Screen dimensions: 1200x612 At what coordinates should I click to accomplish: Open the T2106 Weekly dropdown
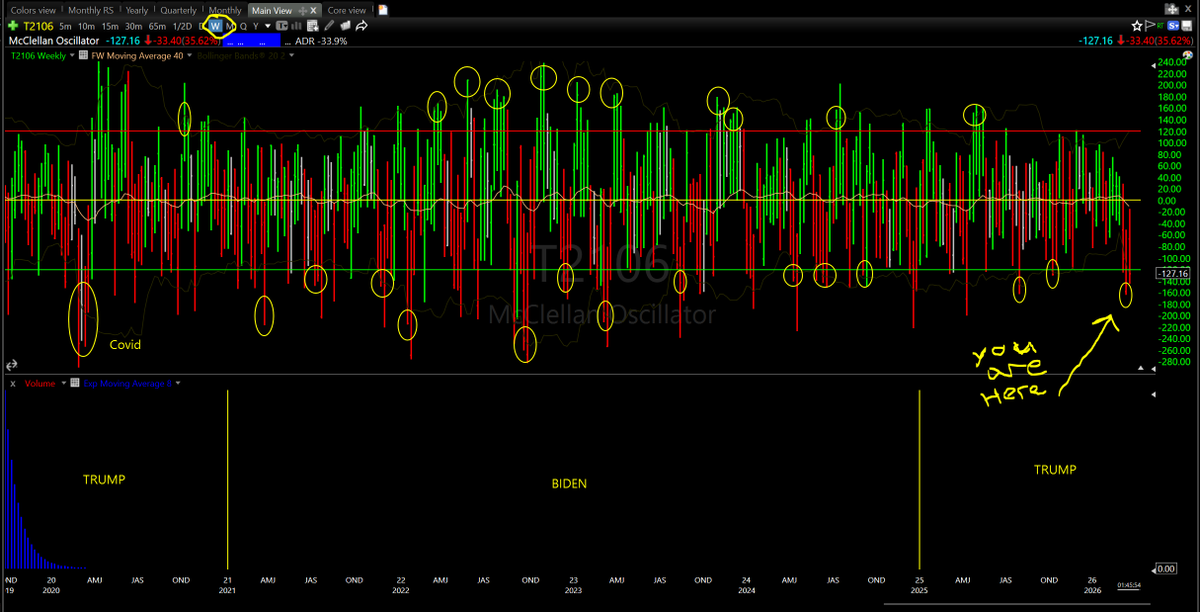tap(73, 55)
